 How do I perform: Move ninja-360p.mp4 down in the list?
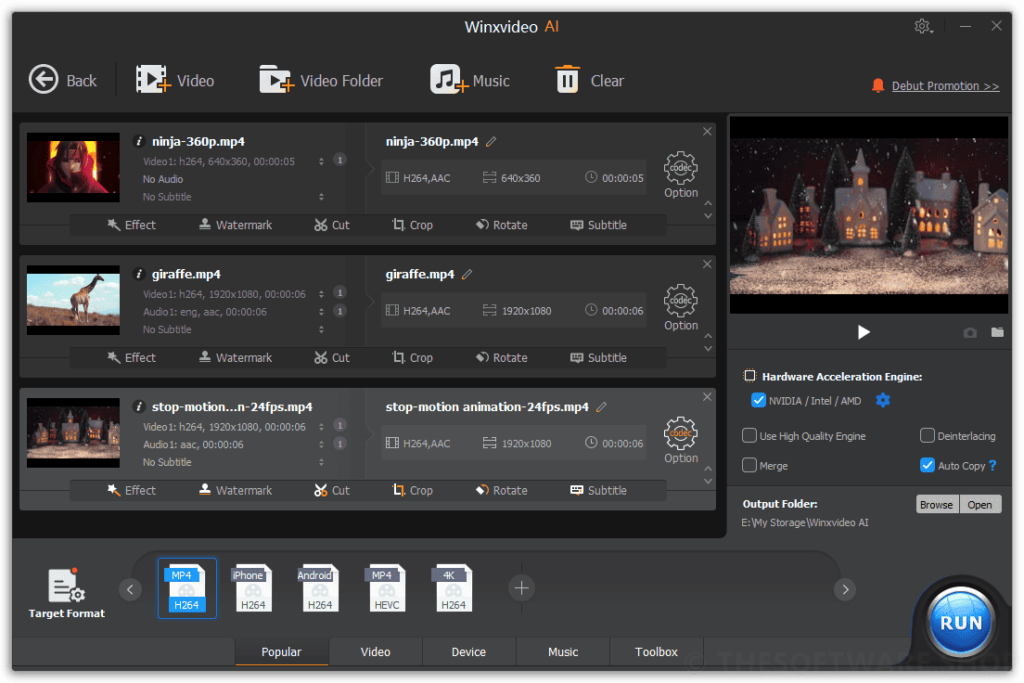pyautogui.click(x=708, y=216)
